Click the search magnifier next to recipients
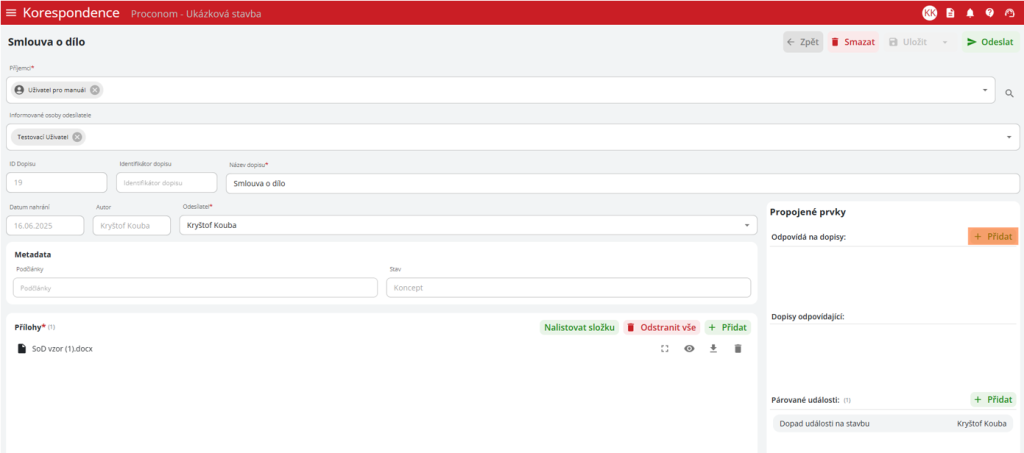 tap(1009, 91)
